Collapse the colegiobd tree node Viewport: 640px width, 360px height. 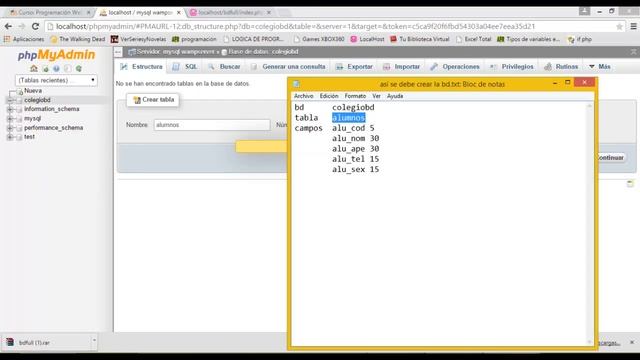coord(10,100)
